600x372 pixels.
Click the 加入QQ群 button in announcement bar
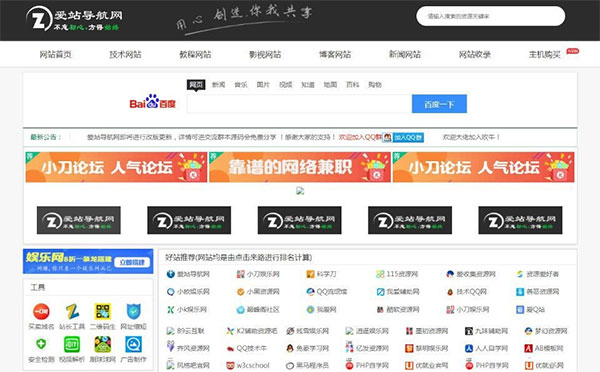click(403, 137)
